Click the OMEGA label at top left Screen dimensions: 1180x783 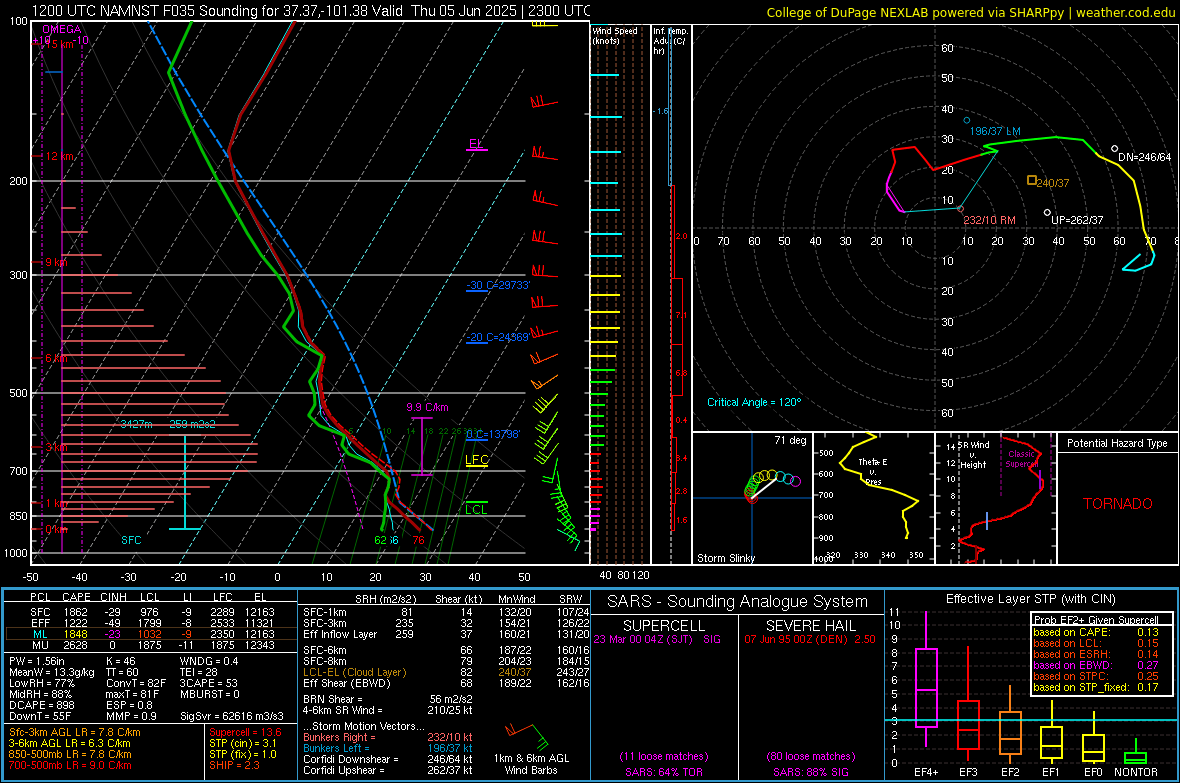[62, 29]
